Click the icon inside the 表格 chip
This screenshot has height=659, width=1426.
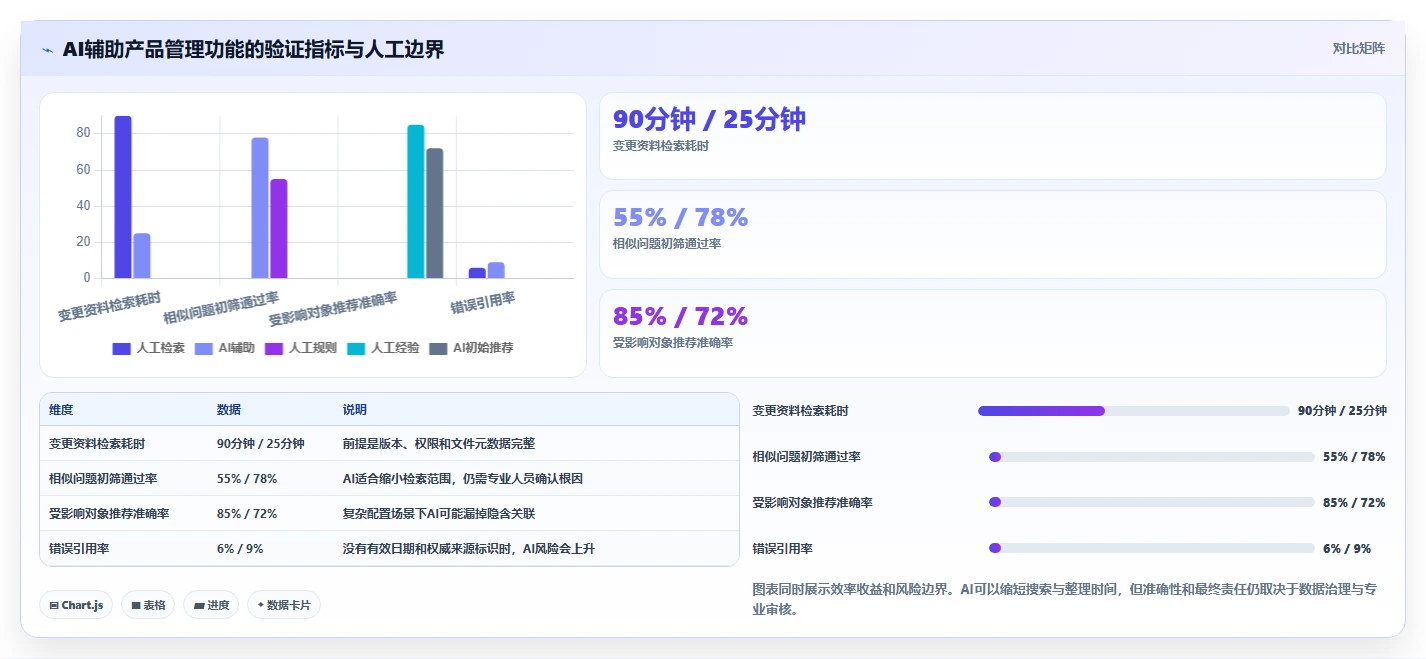[136, 605]
